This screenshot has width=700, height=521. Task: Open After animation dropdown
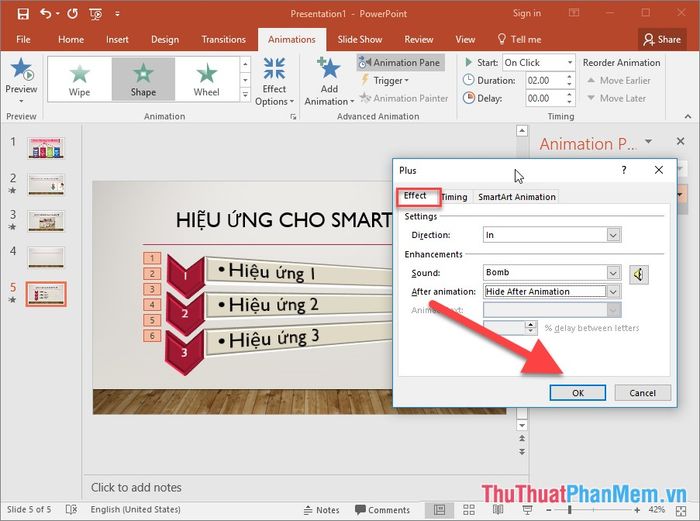coord(613,292)
